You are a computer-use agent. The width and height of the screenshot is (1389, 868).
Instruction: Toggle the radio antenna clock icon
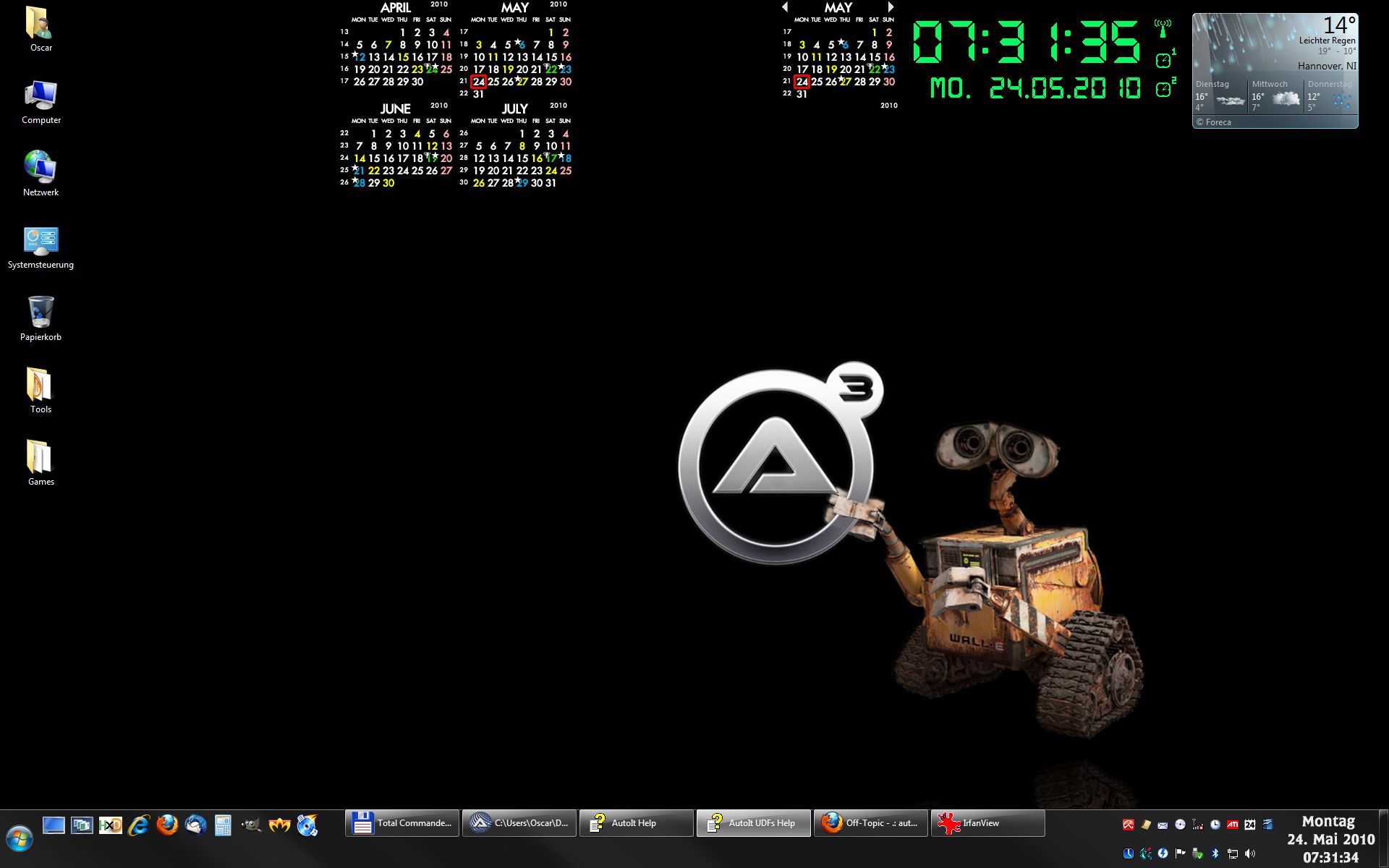(1163, 29)
